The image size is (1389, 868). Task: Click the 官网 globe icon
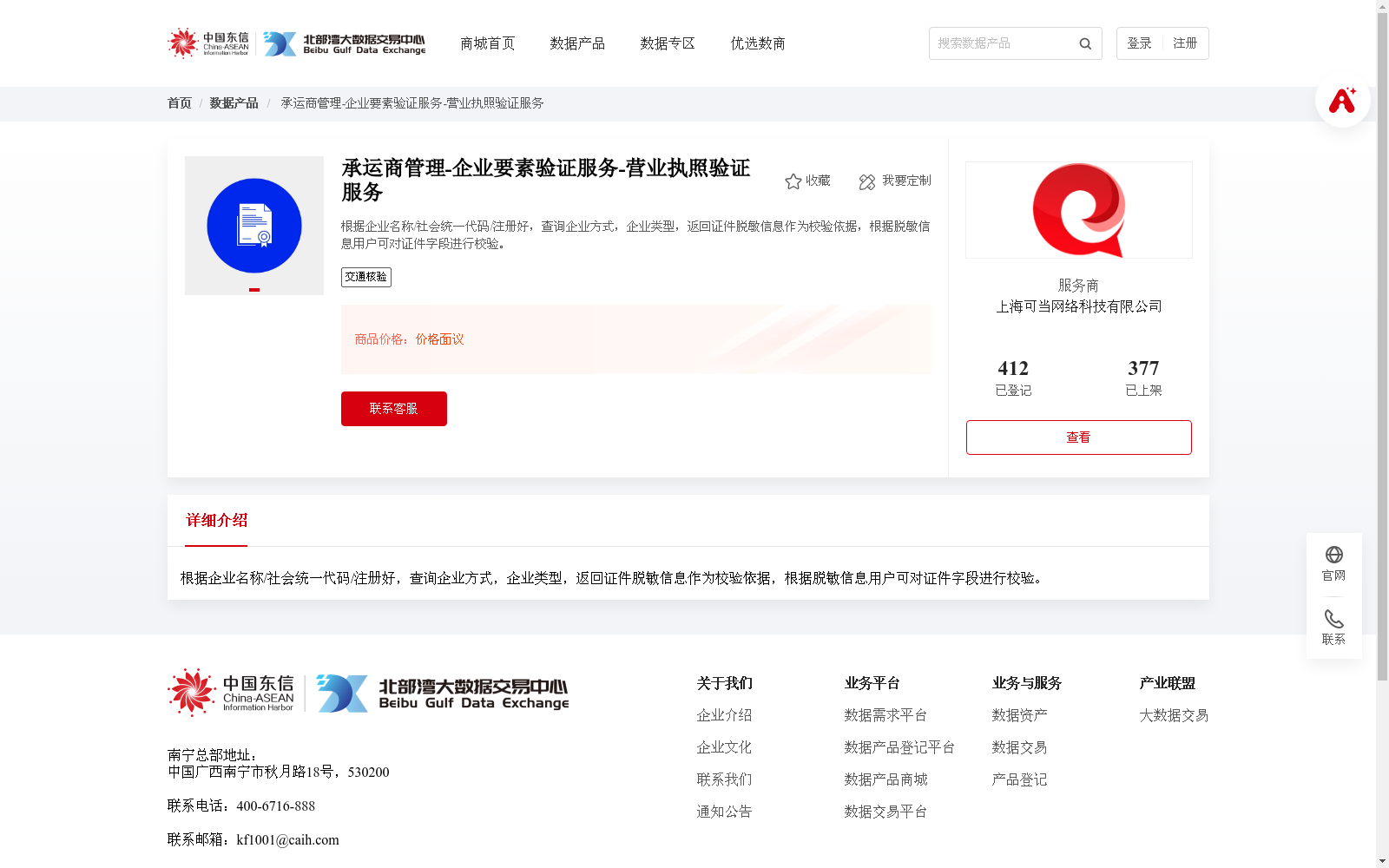point(1334,555)
